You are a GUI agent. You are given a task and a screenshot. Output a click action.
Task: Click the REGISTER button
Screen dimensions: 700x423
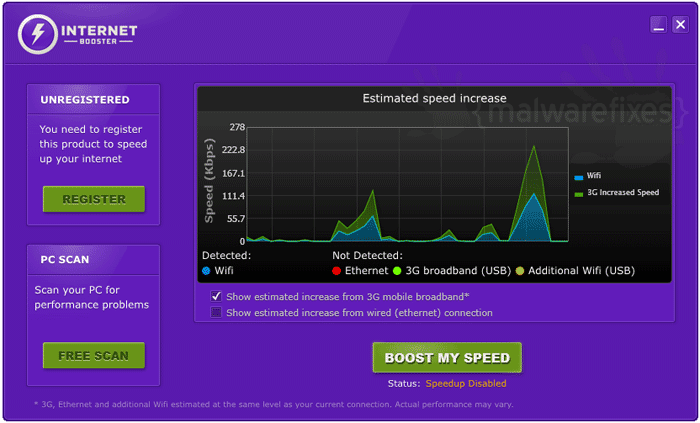(x=94, y=199)
